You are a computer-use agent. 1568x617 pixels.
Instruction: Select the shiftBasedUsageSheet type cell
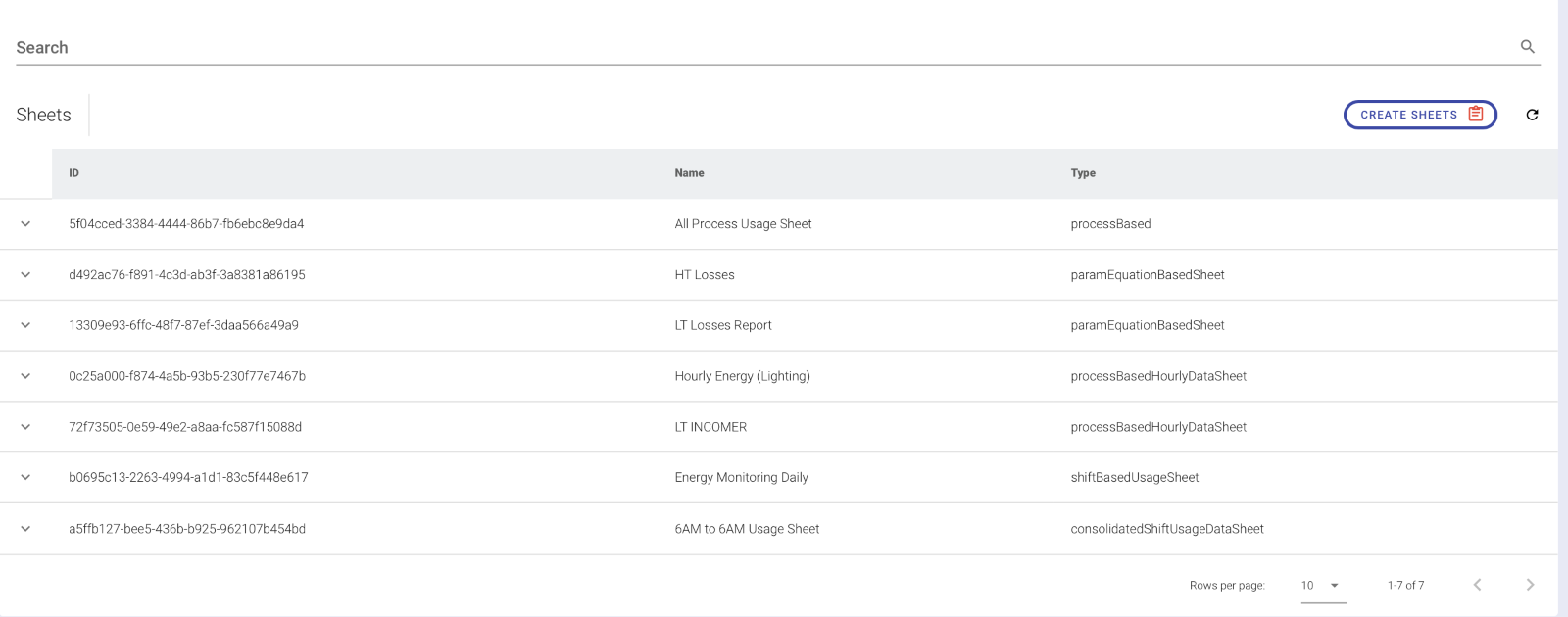click(x=1134, y=478)
